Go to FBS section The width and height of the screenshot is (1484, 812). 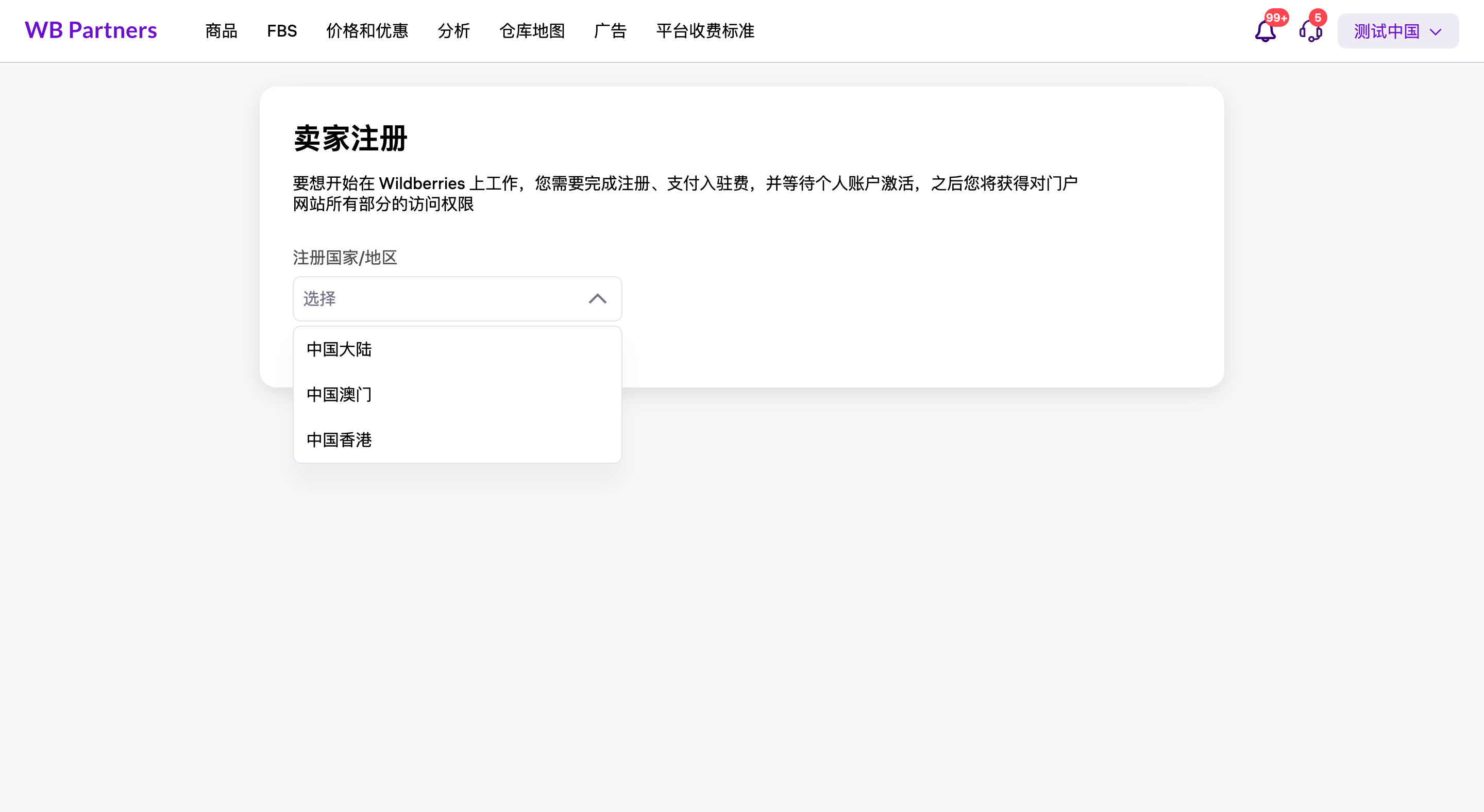[x=282, y=31]
